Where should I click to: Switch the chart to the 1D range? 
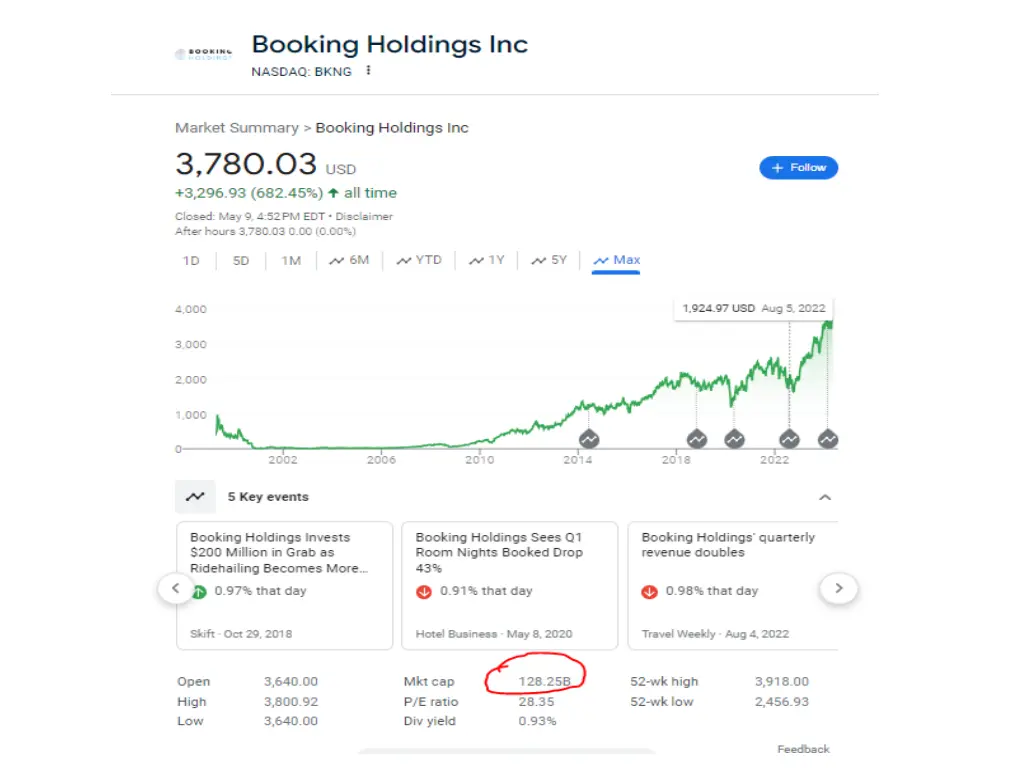coord(191,261)
